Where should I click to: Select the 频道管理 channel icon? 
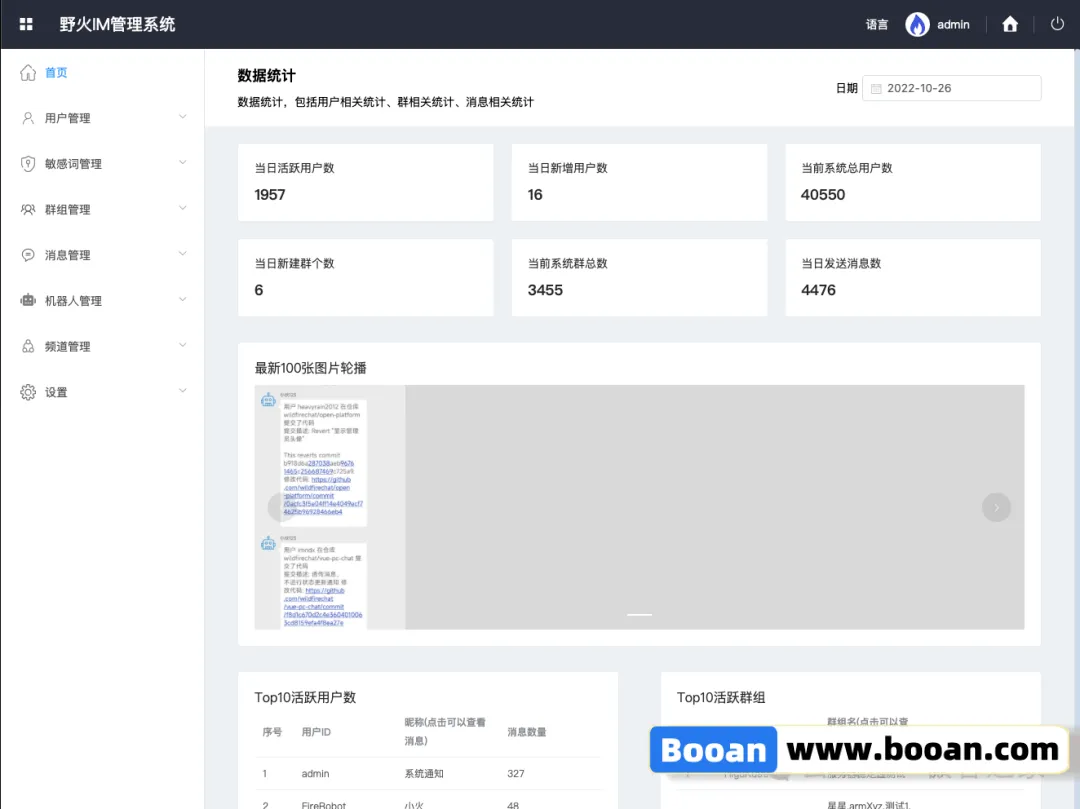coord(27,345)
